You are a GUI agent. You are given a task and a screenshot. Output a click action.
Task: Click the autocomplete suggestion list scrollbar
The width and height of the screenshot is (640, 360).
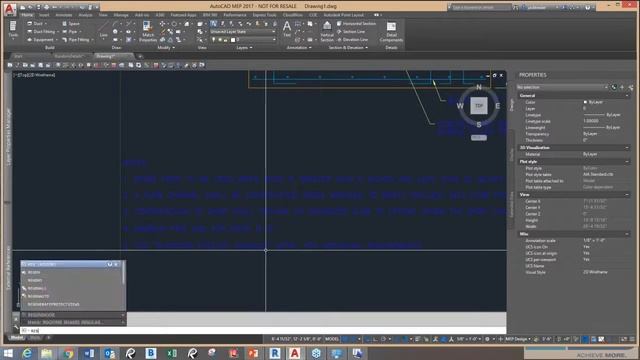coord(124,273)
